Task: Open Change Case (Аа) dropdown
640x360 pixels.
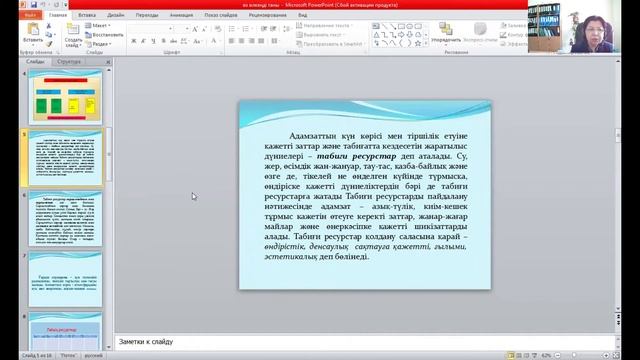Action: pyautogui.click(x=198, y=41)
